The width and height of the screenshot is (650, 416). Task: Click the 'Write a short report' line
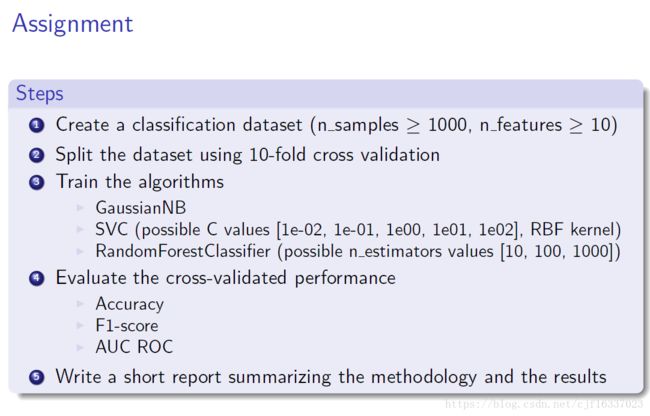pyautogui.click(x=331, y=377)
